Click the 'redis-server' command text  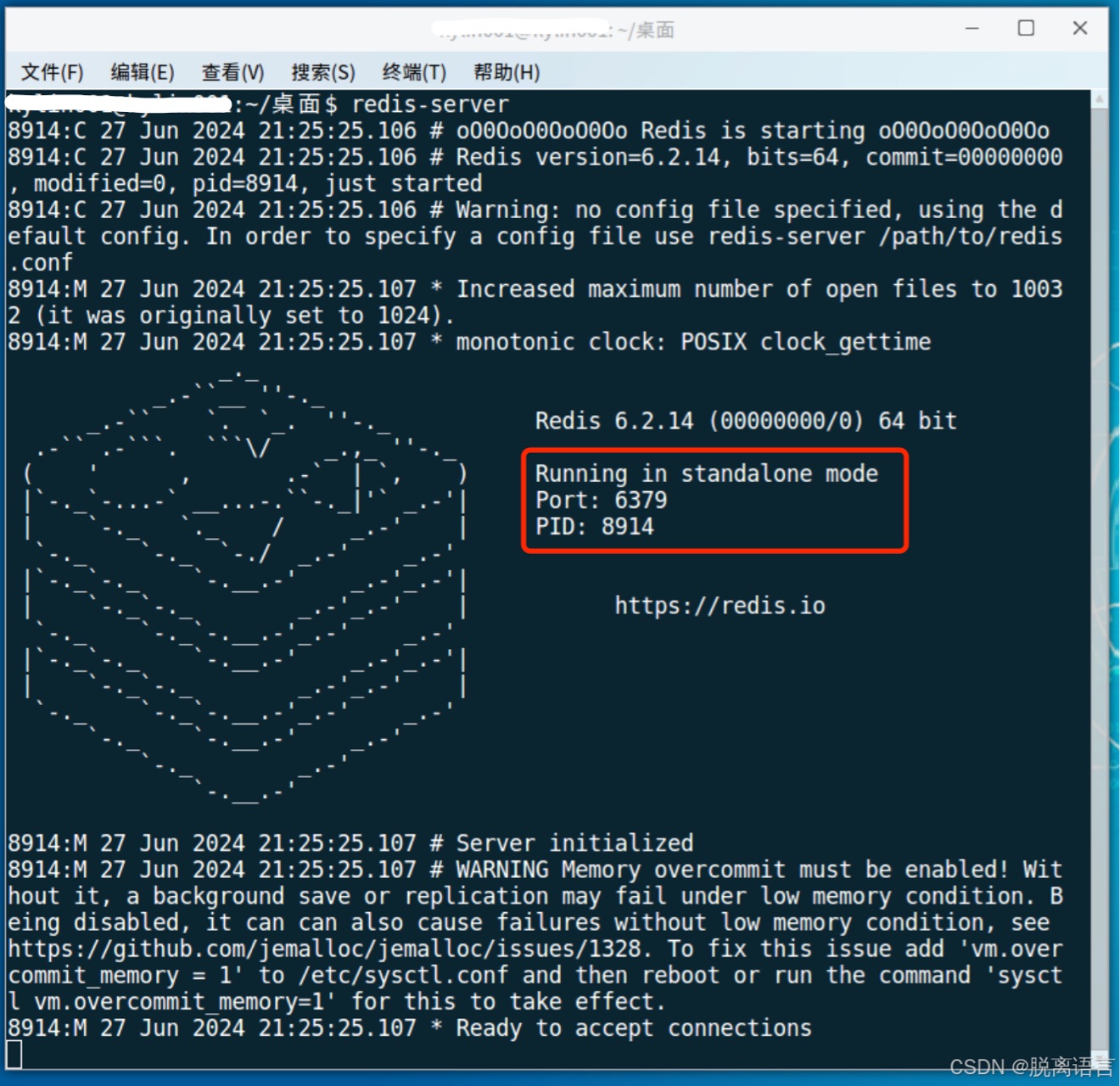click(430, 104)
